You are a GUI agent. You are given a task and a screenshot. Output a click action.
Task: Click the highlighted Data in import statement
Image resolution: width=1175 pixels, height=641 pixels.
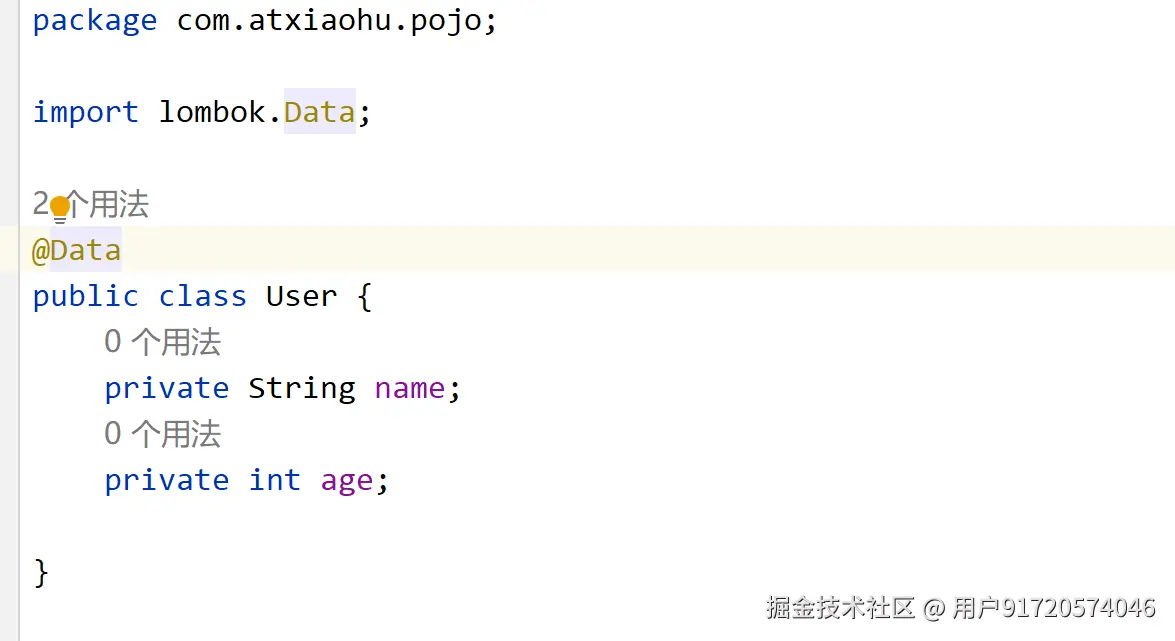coord(319,112)
